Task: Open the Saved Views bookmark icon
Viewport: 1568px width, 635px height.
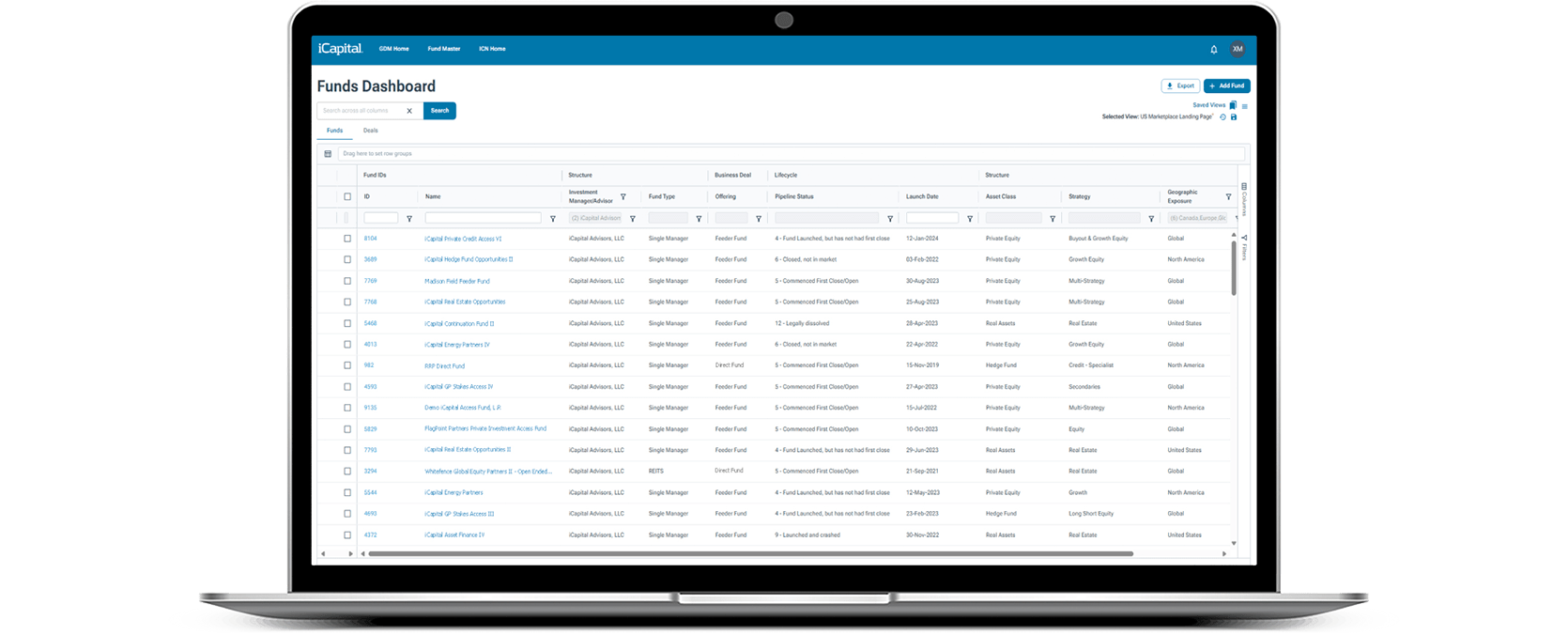Action: point(1233,105)
